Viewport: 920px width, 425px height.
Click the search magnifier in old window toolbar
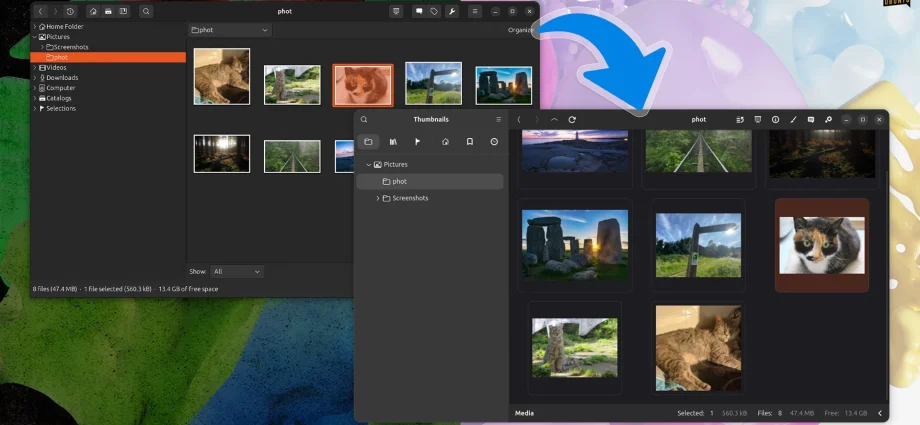pos(146,11)
